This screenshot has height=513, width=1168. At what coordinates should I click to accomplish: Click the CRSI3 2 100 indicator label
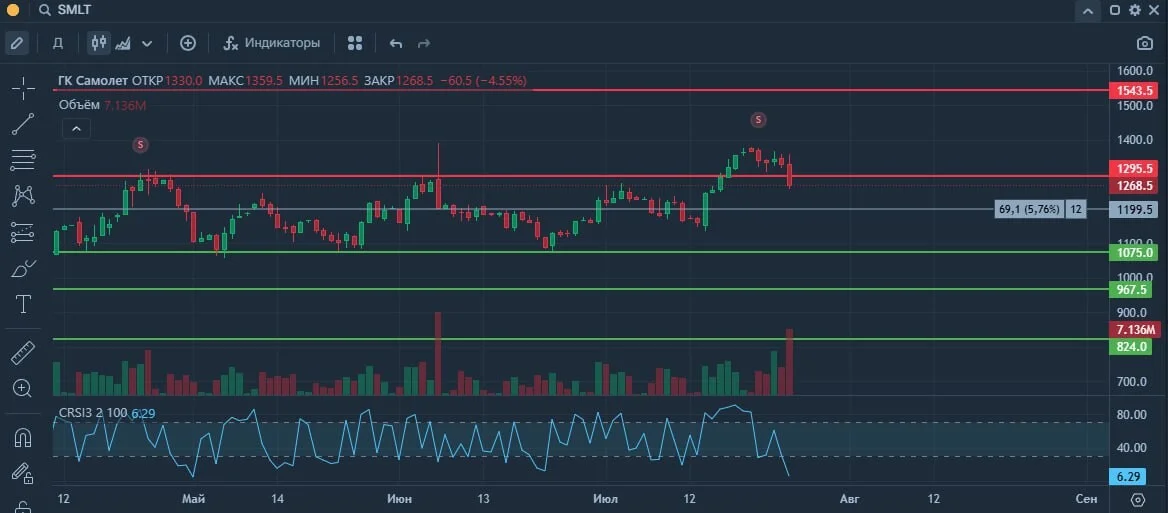(x=93, y=413)
